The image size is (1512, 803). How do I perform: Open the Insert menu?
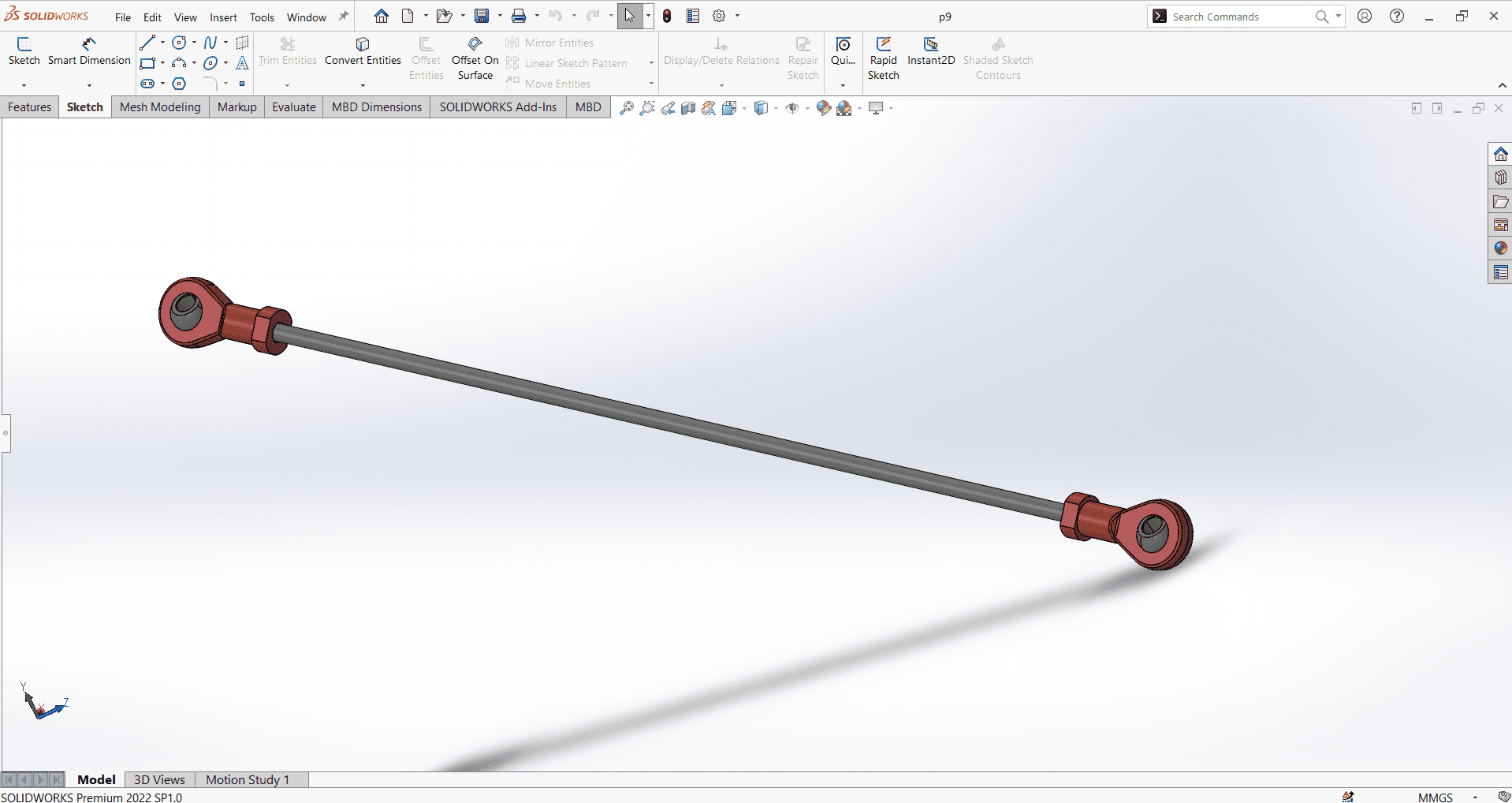pos(223,17)
